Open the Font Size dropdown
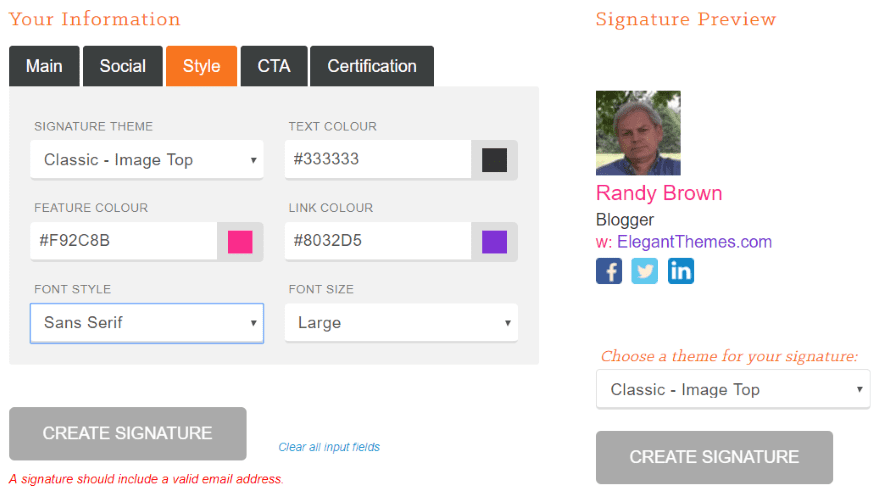Image resolution: width=880 pixels, height=492 pixels. [x=401, y=323]
